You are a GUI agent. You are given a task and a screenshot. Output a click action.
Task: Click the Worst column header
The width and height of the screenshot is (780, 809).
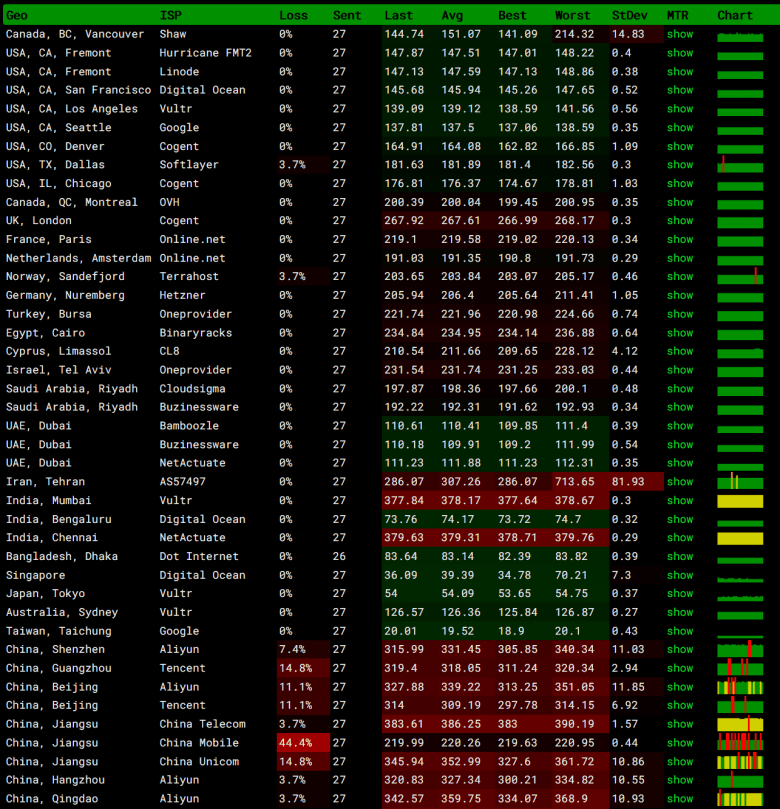tap(573, 15)
